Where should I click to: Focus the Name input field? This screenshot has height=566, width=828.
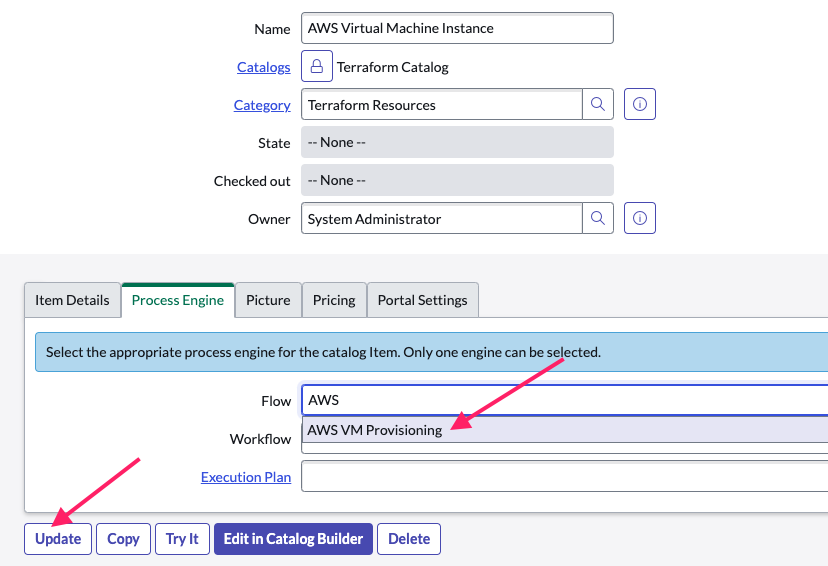point(457,28)
